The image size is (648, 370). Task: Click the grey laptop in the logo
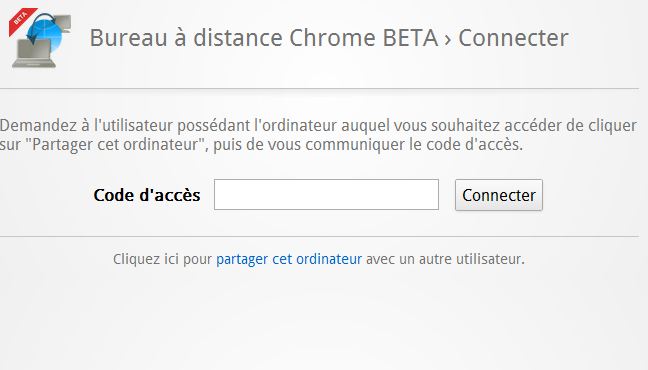(x=34, y=54)
